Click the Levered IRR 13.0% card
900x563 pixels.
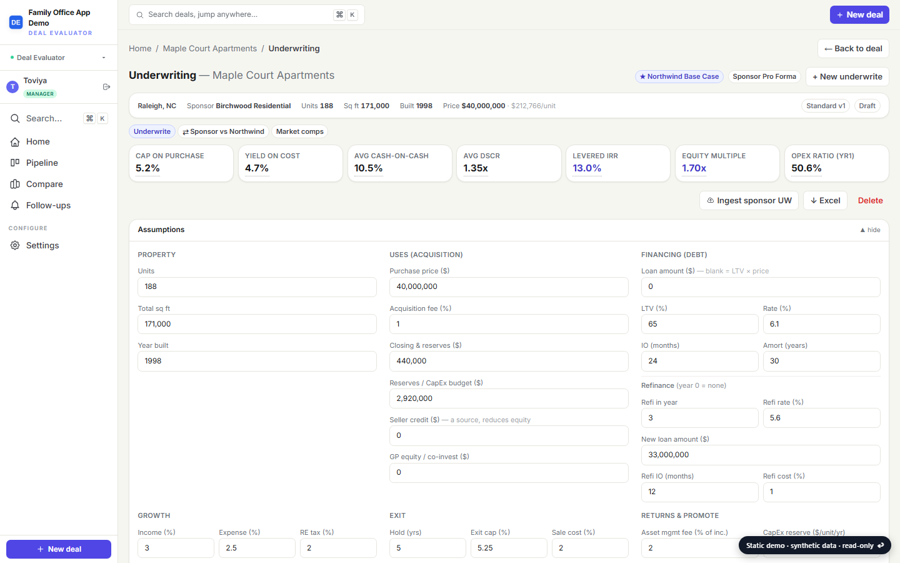tap(618, 163)
